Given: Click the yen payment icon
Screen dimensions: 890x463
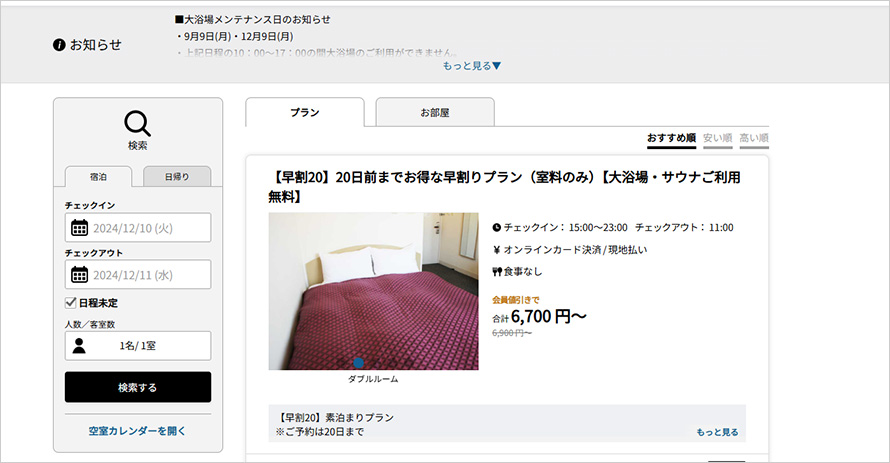Looking at the screenshot, I should click(x=497, y=250).
